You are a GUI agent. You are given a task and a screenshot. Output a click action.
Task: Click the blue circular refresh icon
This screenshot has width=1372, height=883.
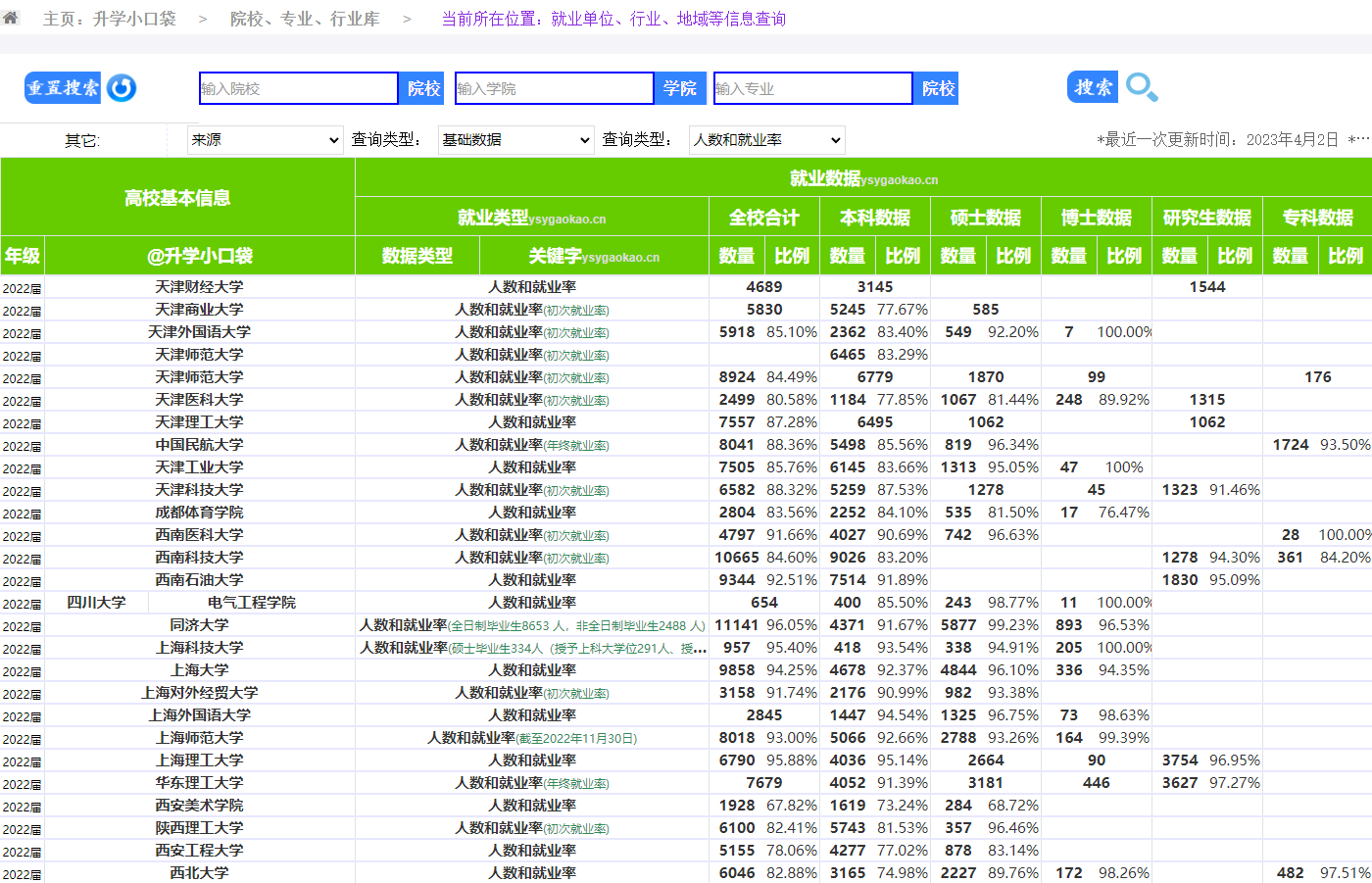pos(122,88)
